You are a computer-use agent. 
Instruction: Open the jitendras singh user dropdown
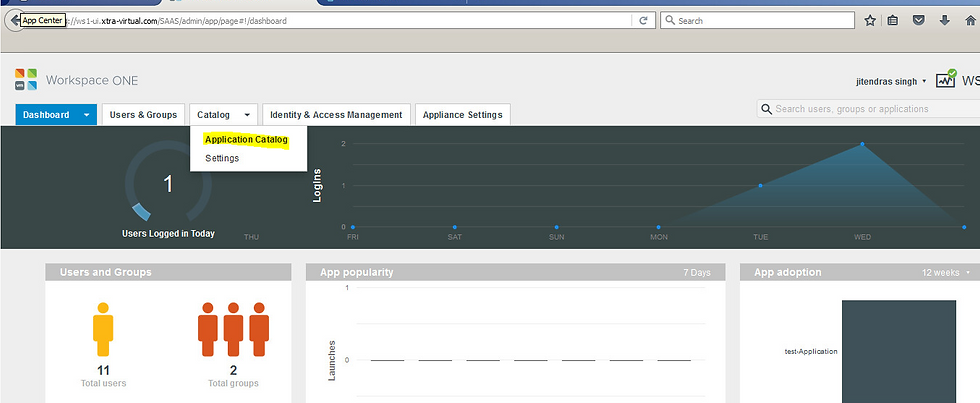point(891,81)
